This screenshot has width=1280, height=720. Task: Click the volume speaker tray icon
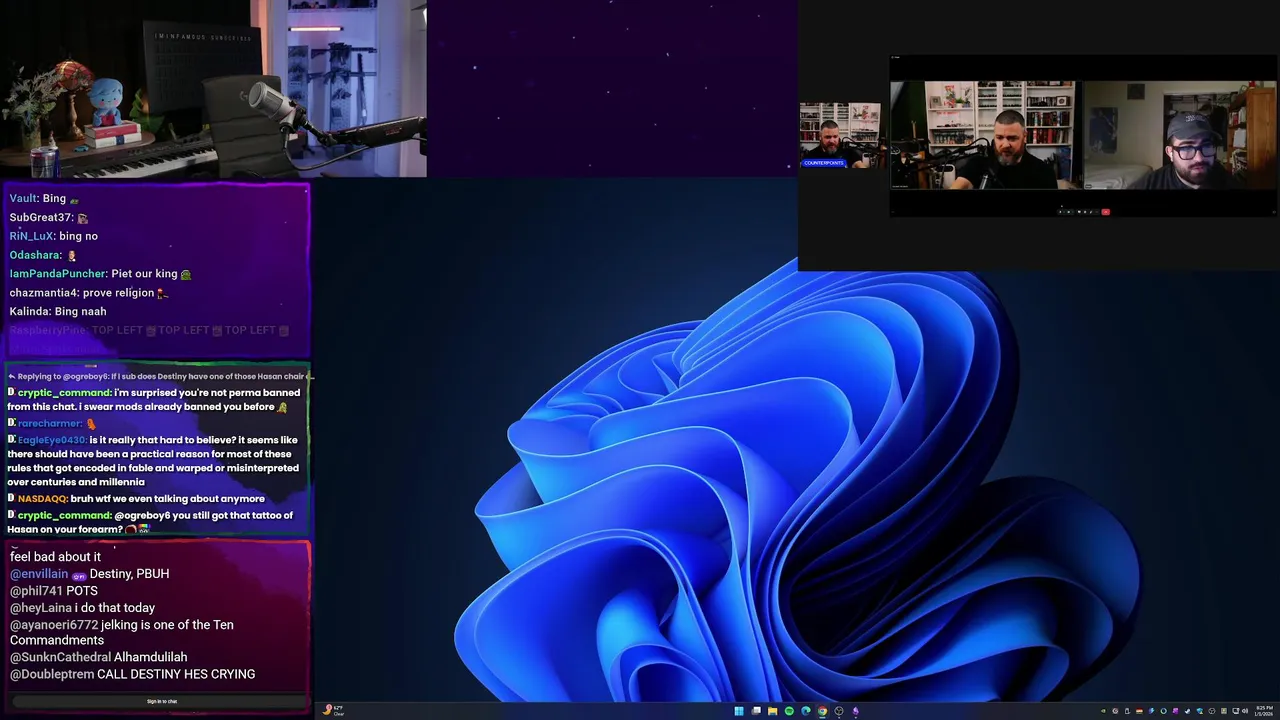(x=1245, y=711)
